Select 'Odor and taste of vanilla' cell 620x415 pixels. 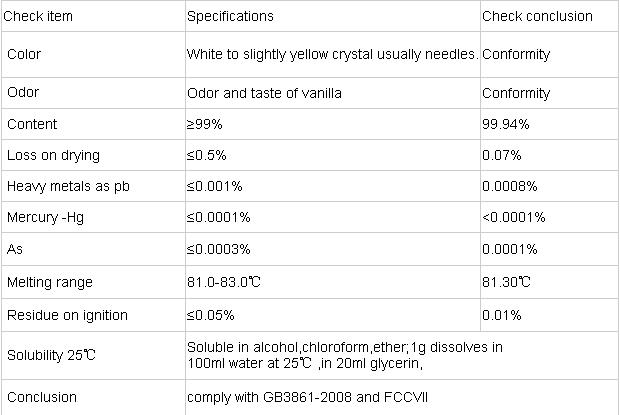264,93
